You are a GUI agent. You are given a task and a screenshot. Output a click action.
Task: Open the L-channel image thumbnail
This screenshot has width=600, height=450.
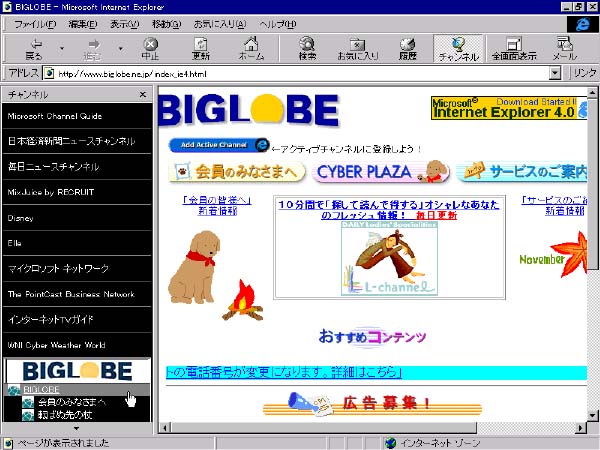(x=389, y=259)
